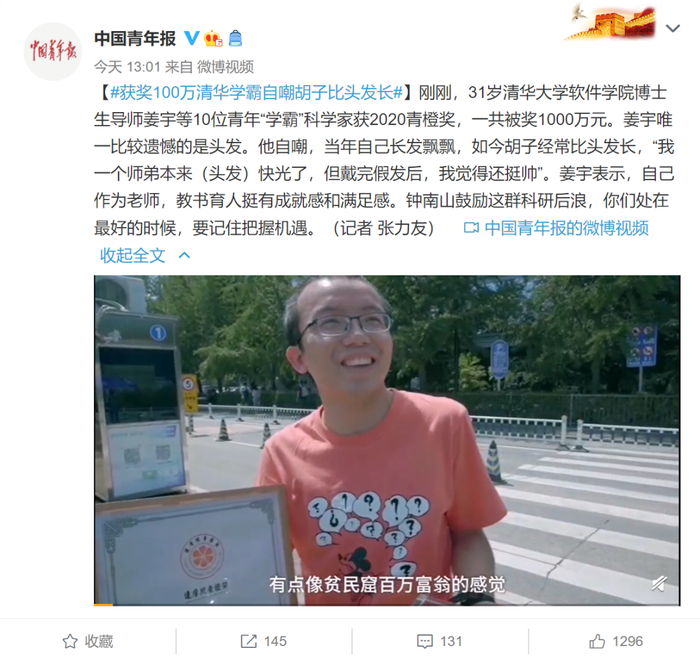
Task: Favorite the post with the 收藏 star
Action: 88,641
